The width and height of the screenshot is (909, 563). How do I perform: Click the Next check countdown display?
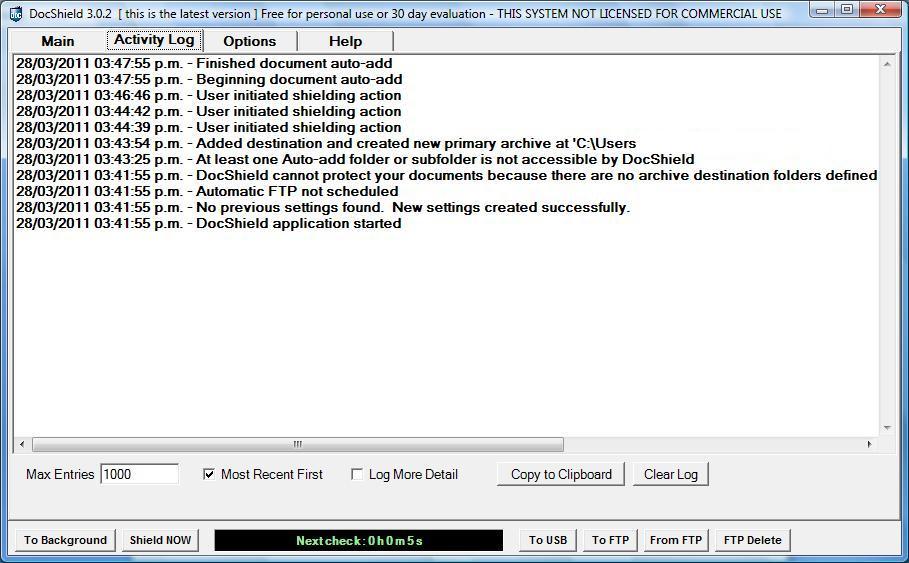[359, 540]
